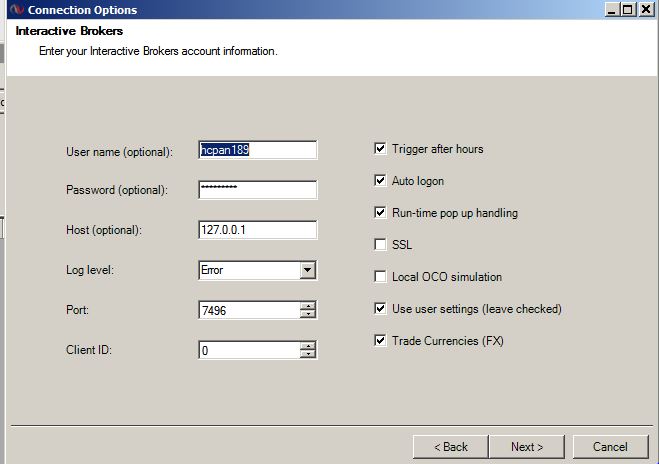The width and height of the screenshot is (659, 464).
Task: Enable the SSL checkbox
Action: [380, 244]
